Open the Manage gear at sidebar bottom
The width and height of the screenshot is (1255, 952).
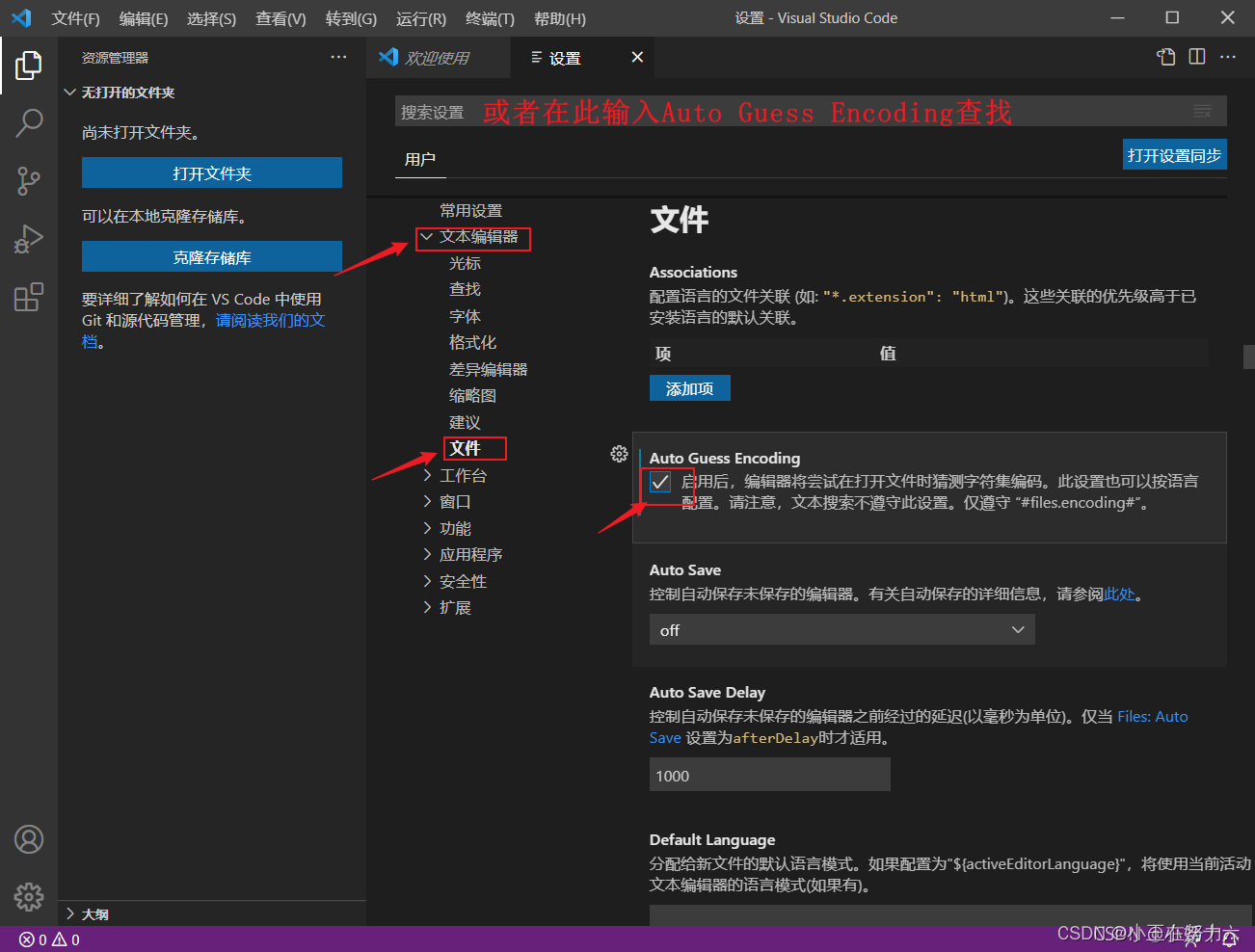[29, 897]
